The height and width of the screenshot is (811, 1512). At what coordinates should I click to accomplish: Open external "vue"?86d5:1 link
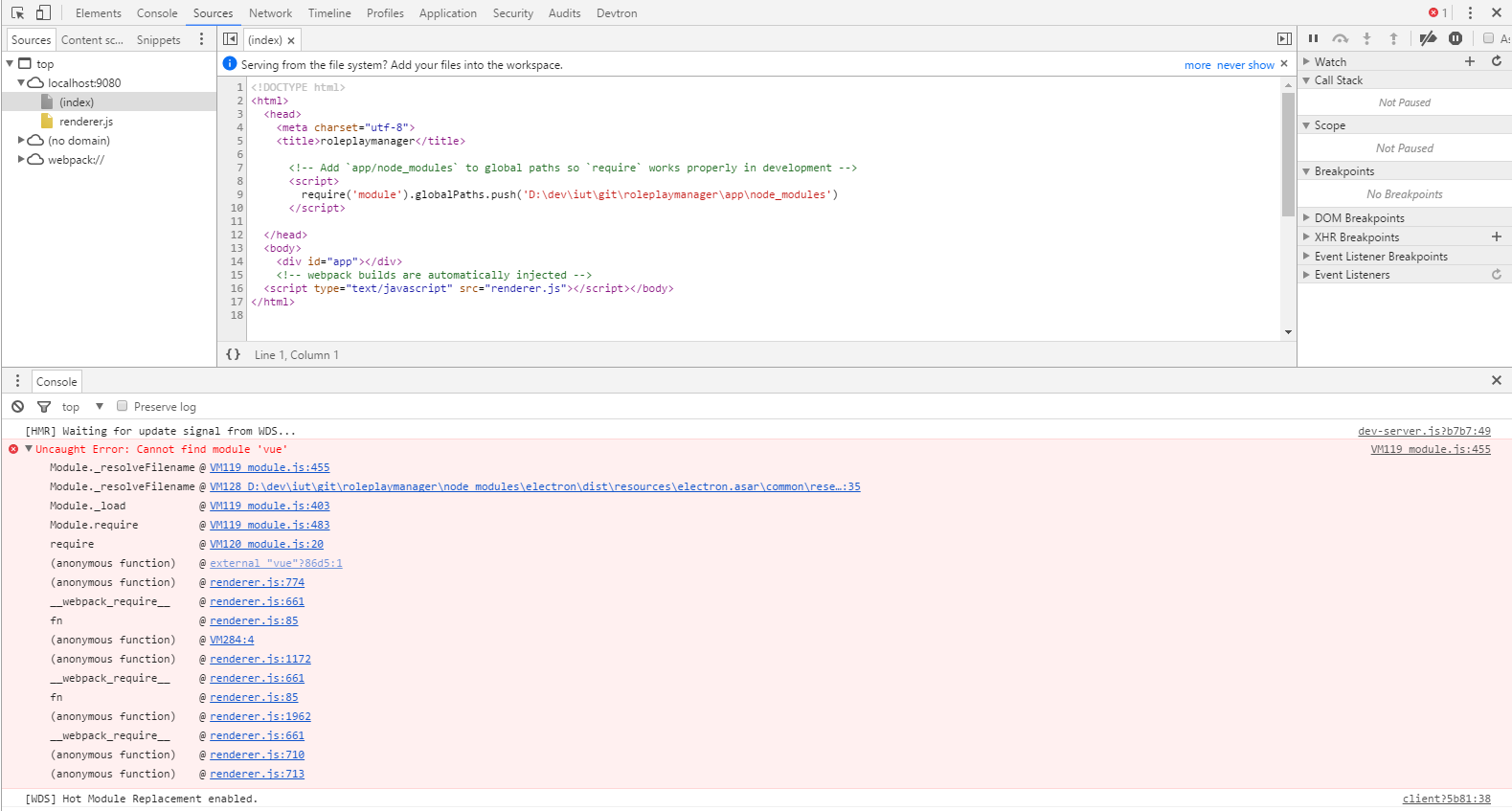coord(276,563)
